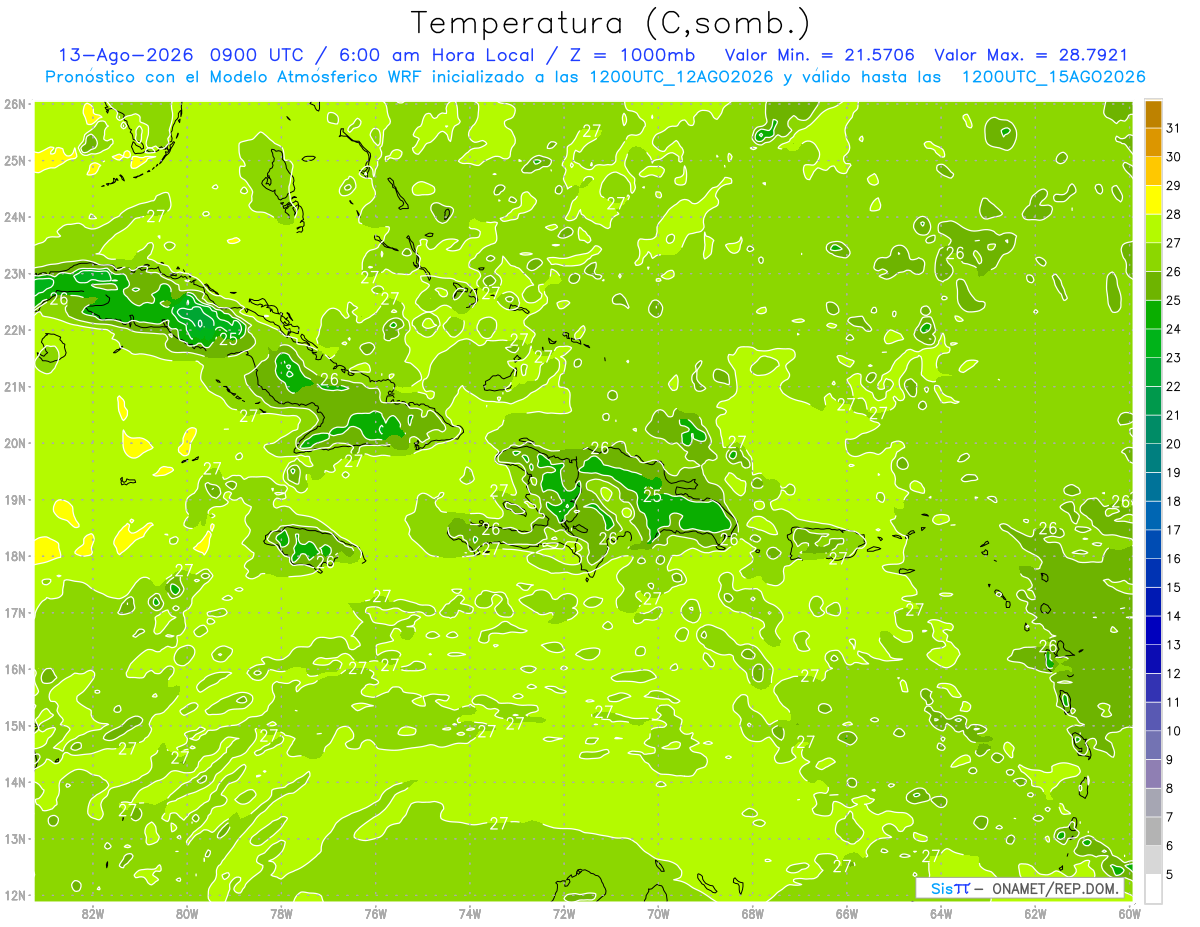Screen dimensions: 1200x927
Task: Select the yellow 28–29 legend color swatch
Action: (1153, 201)
